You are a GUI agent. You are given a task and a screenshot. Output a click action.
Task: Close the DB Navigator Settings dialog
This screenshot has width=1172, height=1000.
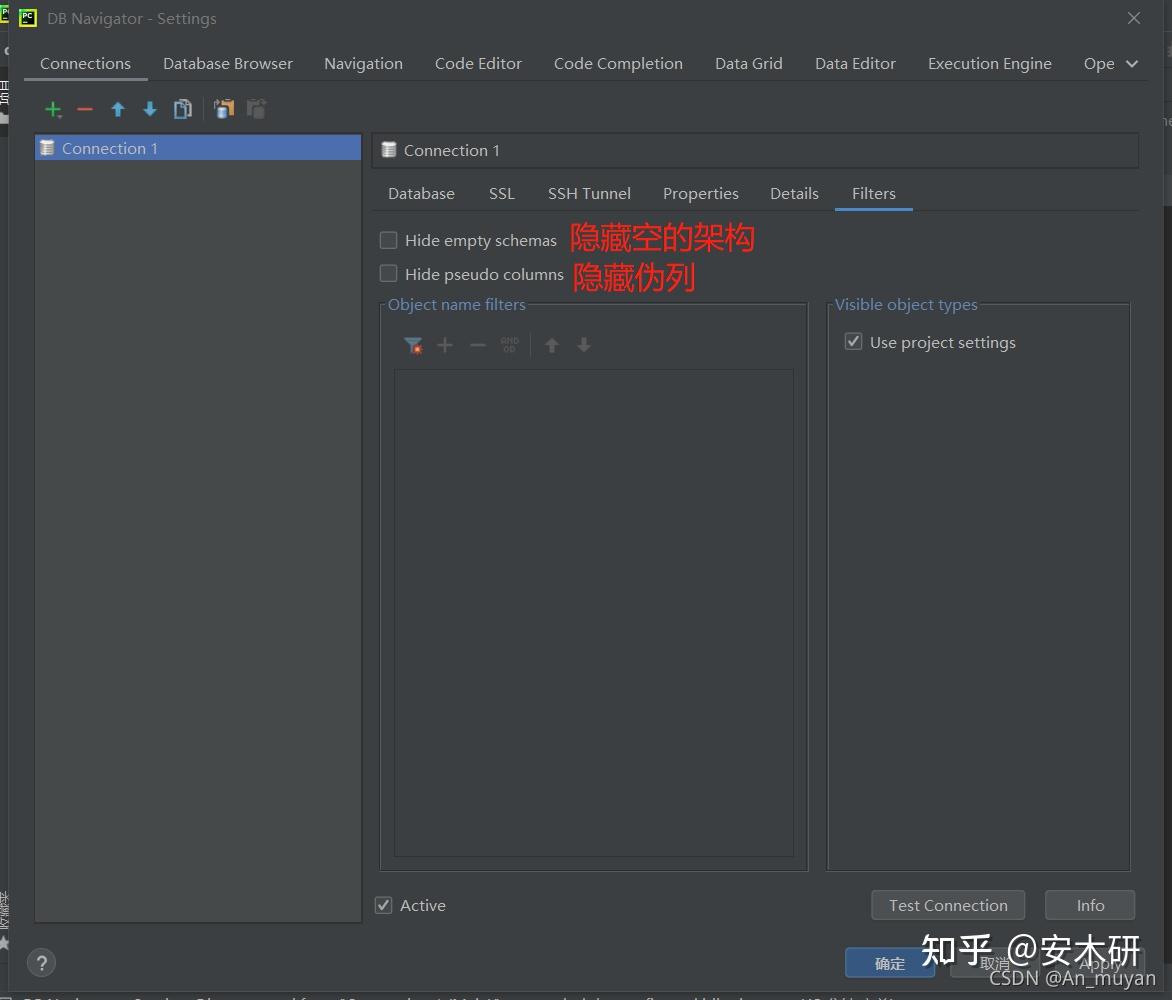click(x=1134, y=18)
